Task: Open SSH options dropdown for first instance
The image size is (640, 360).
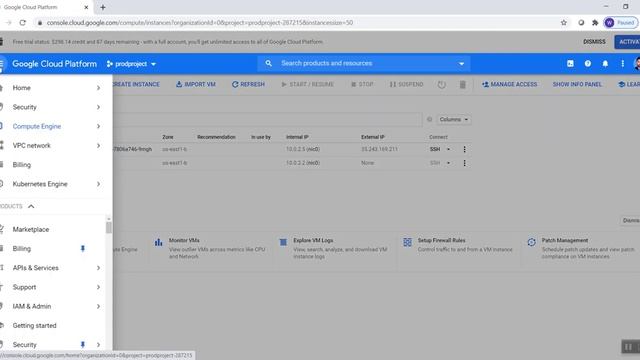Action: pos(448,149)
